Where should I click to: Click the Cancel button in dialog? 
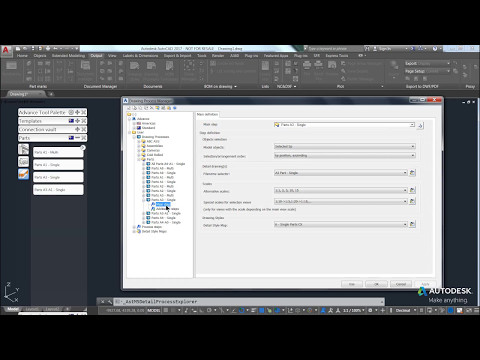click(x=401, y=284)
